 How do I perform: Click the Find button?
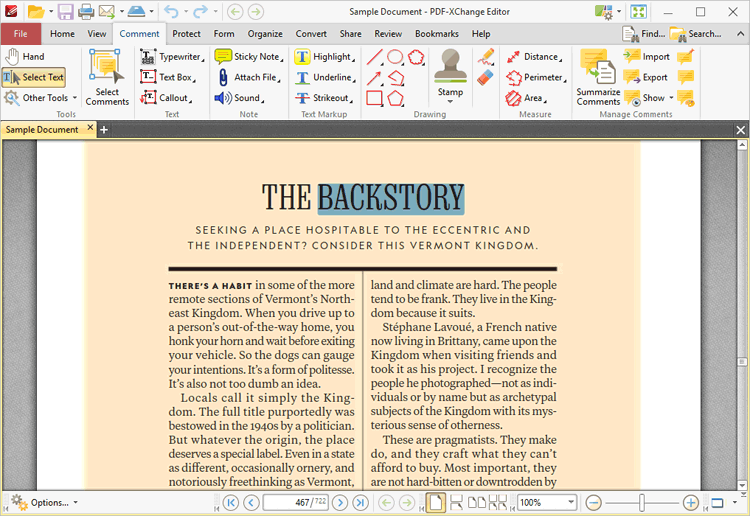[644, 33]
